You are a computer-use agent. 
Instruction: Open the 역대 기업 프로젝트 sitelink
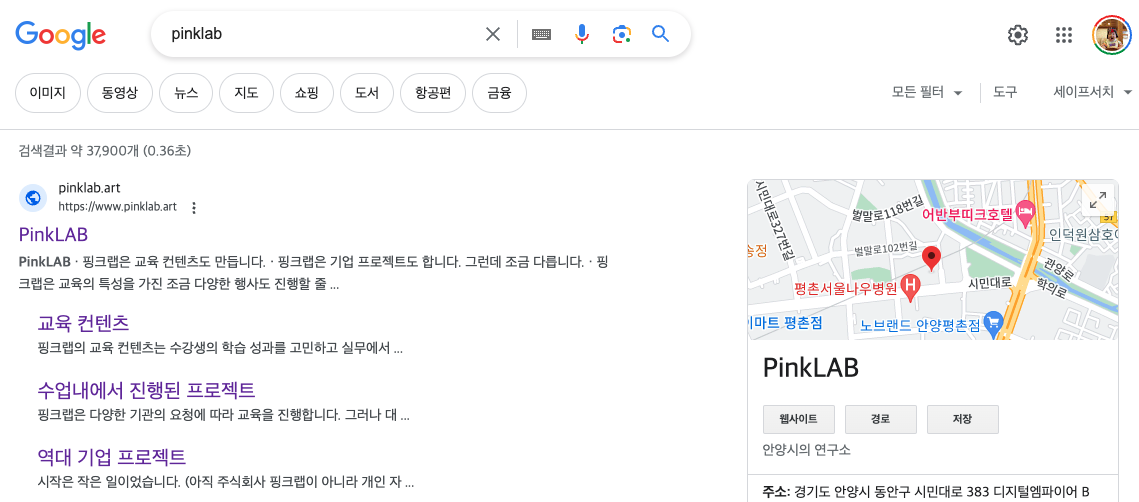point(112,458)
